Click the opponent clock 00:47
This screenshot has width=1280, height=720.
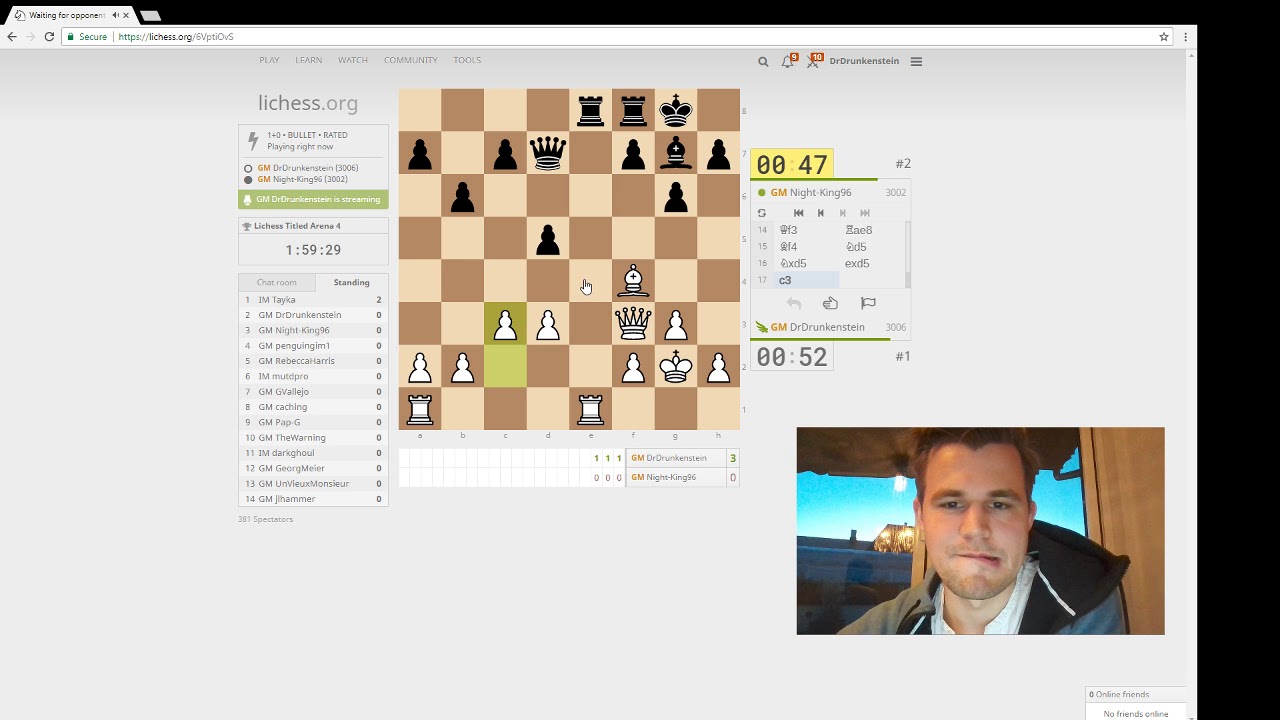pos(792,165)
